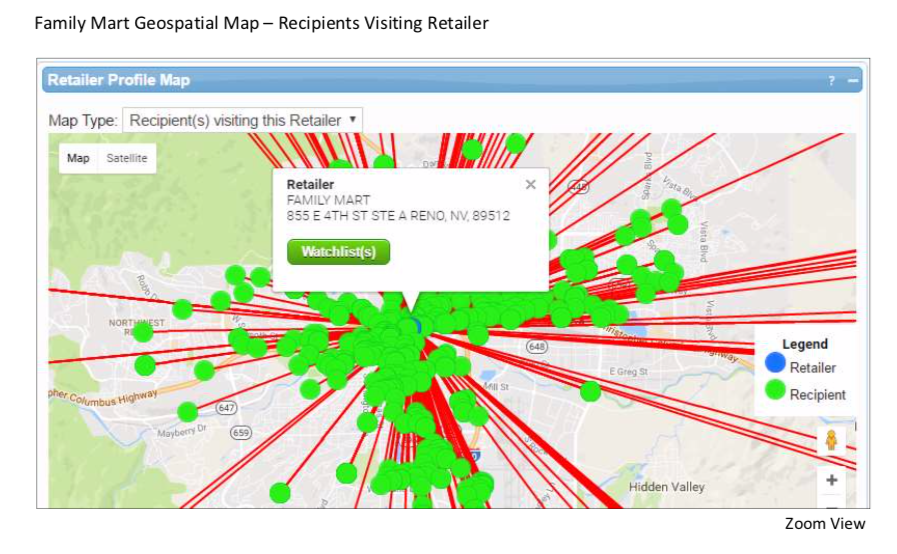Switch to the Map view
This screenshot has height=554, width=897.
pos(78,158)
